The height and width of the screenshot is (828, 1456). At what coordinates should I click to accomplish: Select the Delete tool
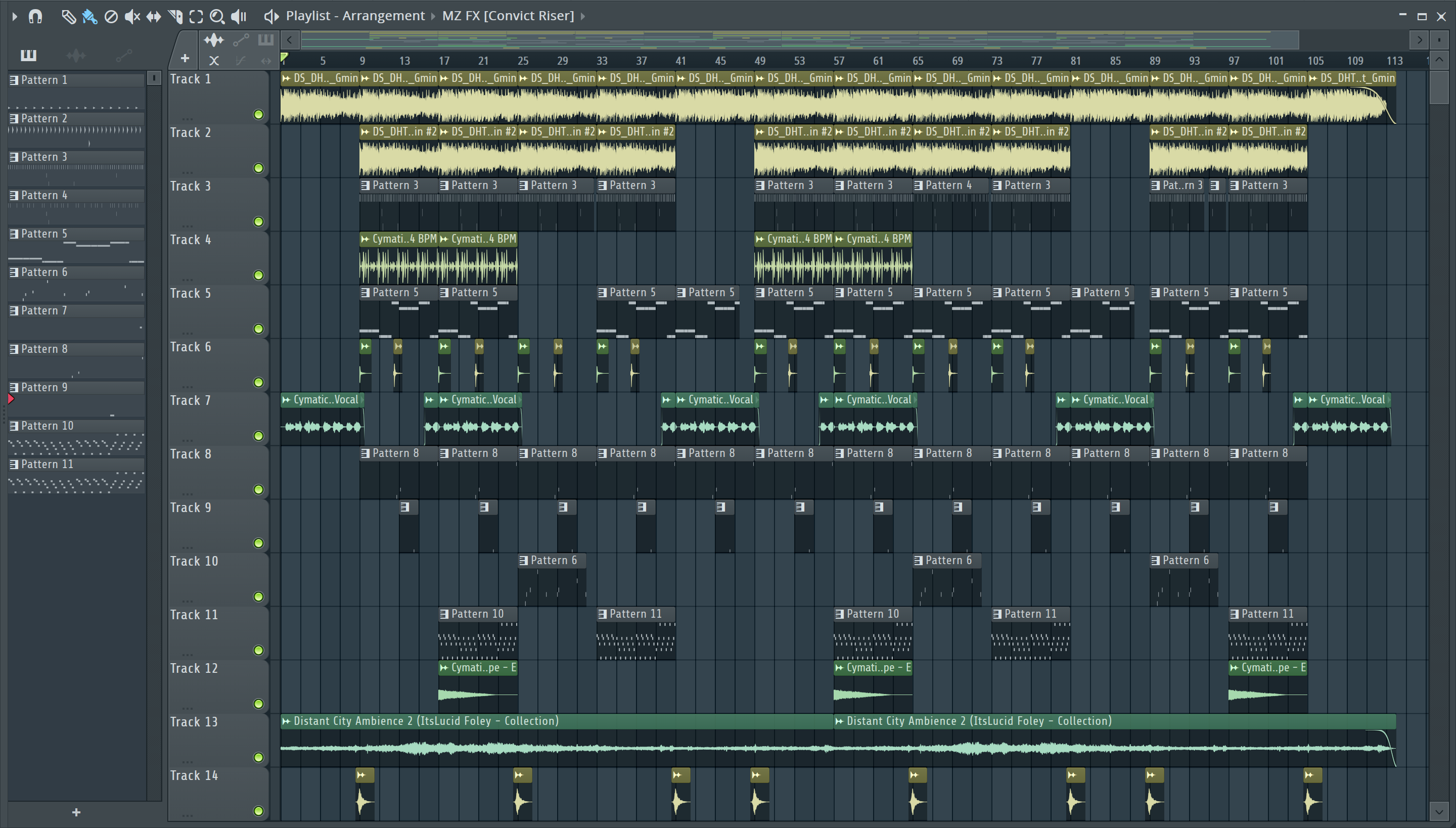tap(111, 17)
